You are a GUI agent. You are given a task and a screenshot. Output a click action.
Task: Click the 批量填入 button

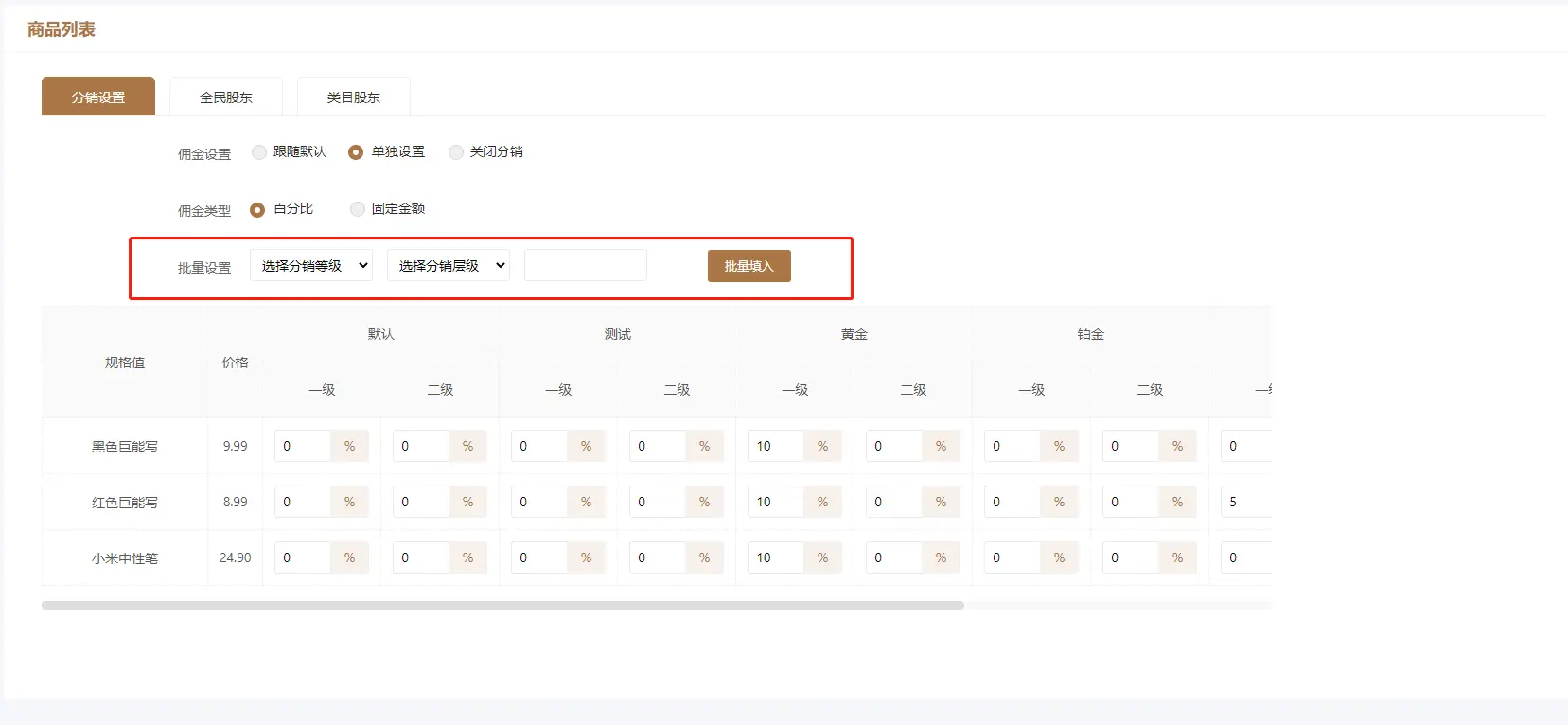tap(749, 266)
